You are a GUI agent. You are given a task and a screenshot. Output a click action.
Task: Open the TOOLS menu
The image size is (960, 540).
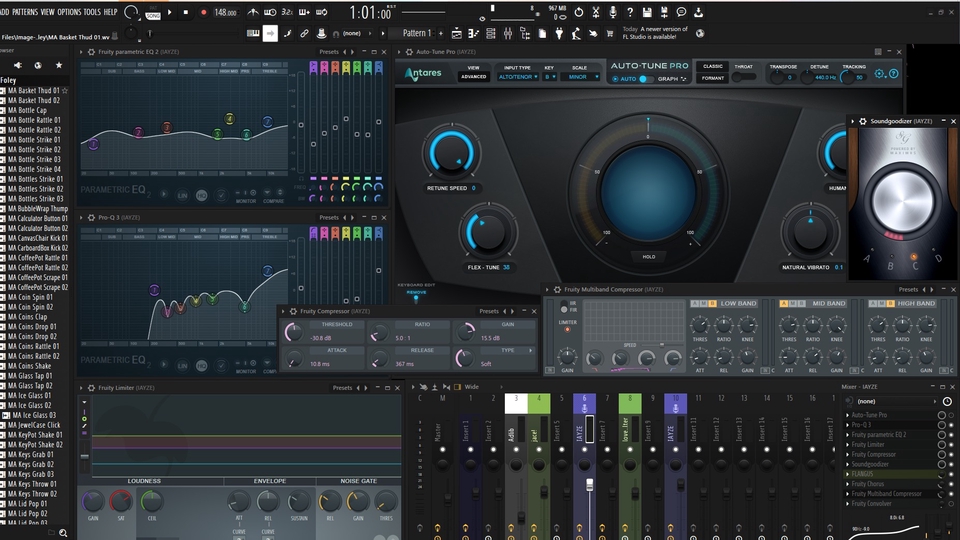click(x=92, y=12)
